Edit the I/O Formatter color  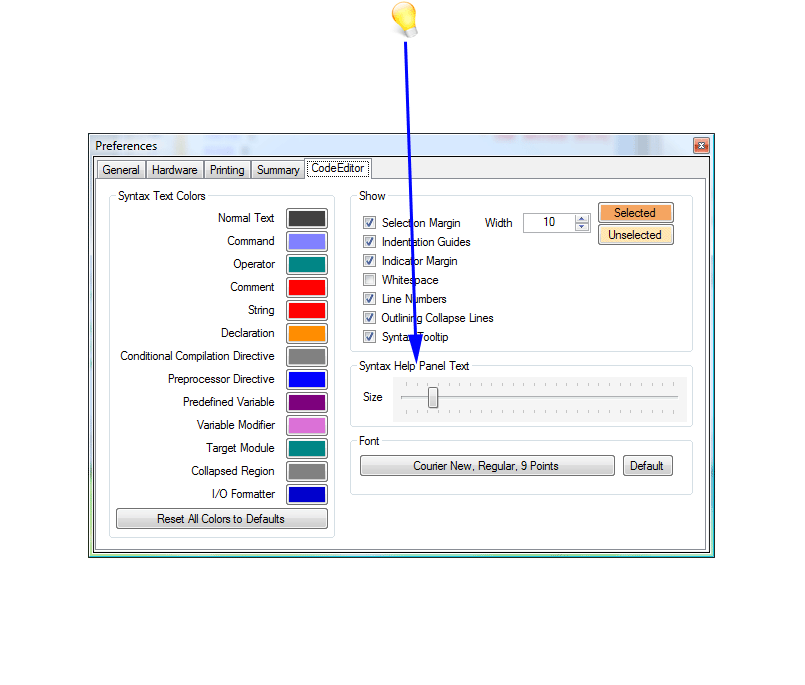point(307,494)
